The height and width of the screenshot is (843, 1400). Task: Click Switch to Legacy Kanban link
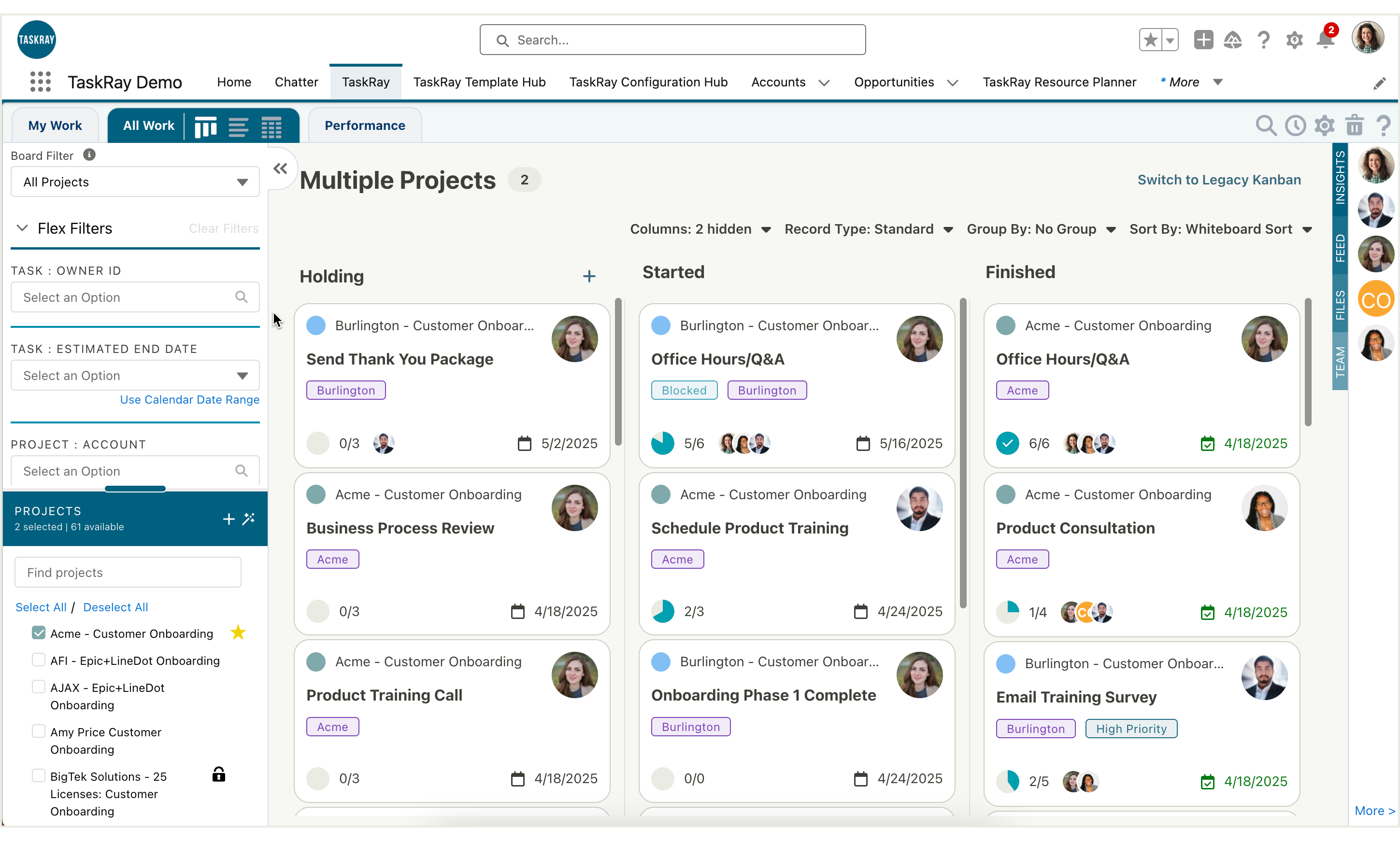point(1219,180)
